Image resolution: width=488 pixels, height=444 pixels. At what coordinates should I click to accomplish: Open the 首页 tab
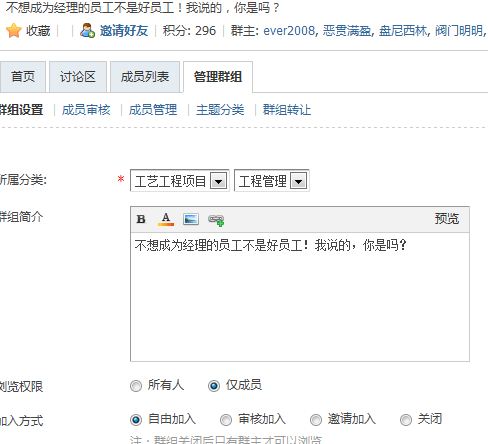pyautogui.click(x=23, y=77)
